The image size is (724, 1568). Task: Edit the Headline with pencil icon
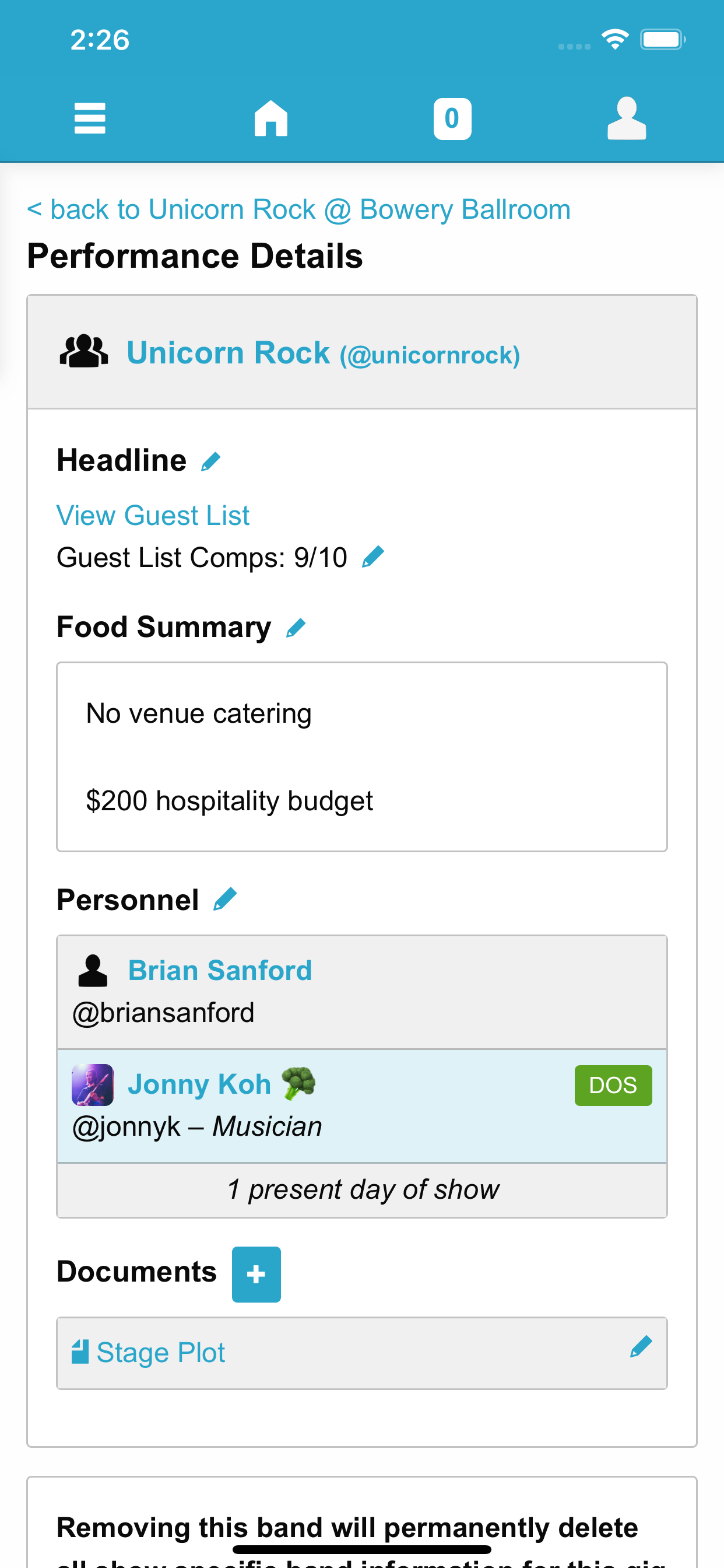coord(211,461)
